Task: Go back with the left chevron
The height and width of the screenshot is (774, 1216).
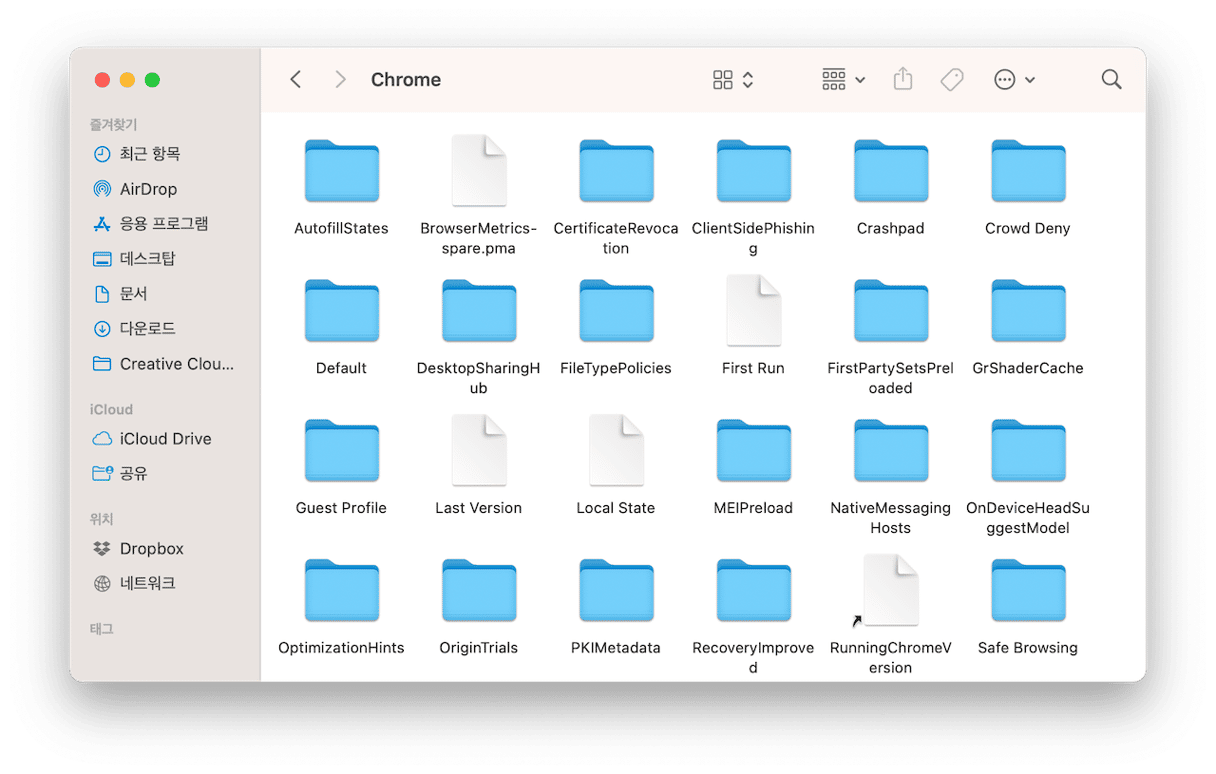Action: [296, 79]
